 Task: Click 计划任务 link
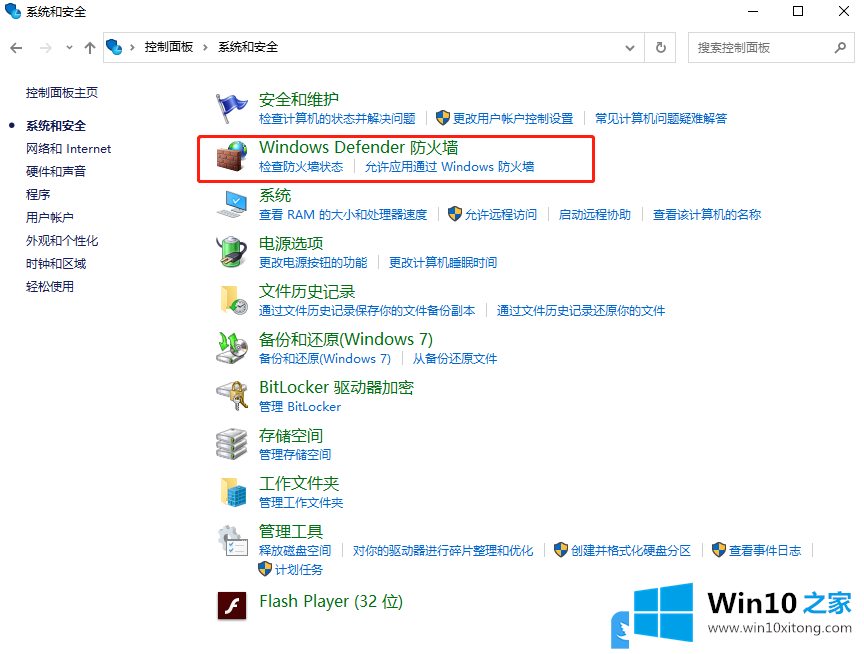[299, 570]
